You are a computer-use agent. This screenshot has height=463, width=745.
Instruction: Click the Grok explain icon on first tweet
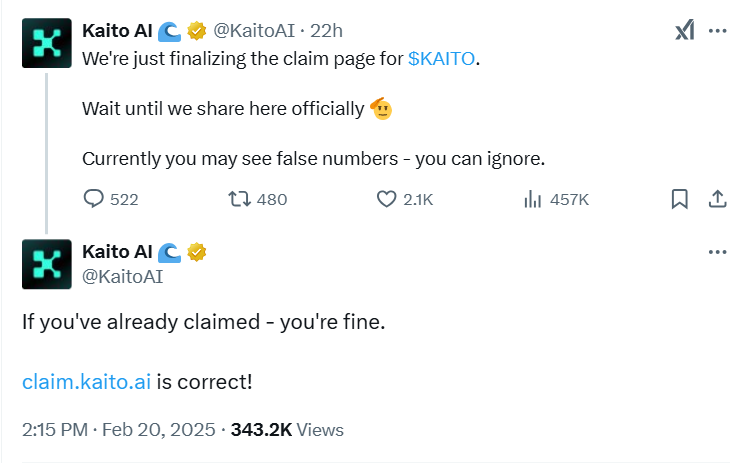[x=685, y=30]
